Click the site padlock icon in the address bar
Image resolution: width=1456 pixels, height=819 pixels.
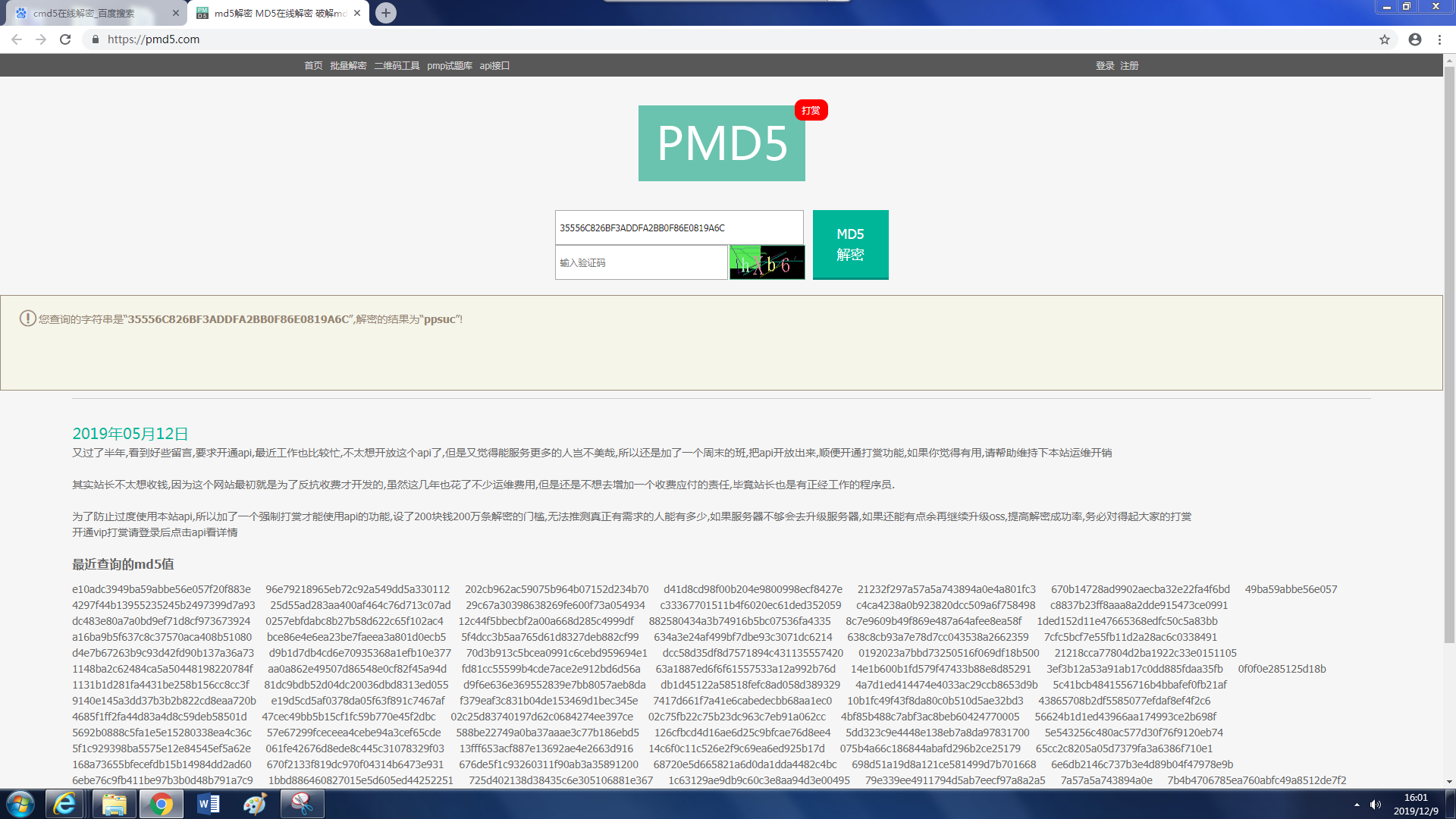95,39
